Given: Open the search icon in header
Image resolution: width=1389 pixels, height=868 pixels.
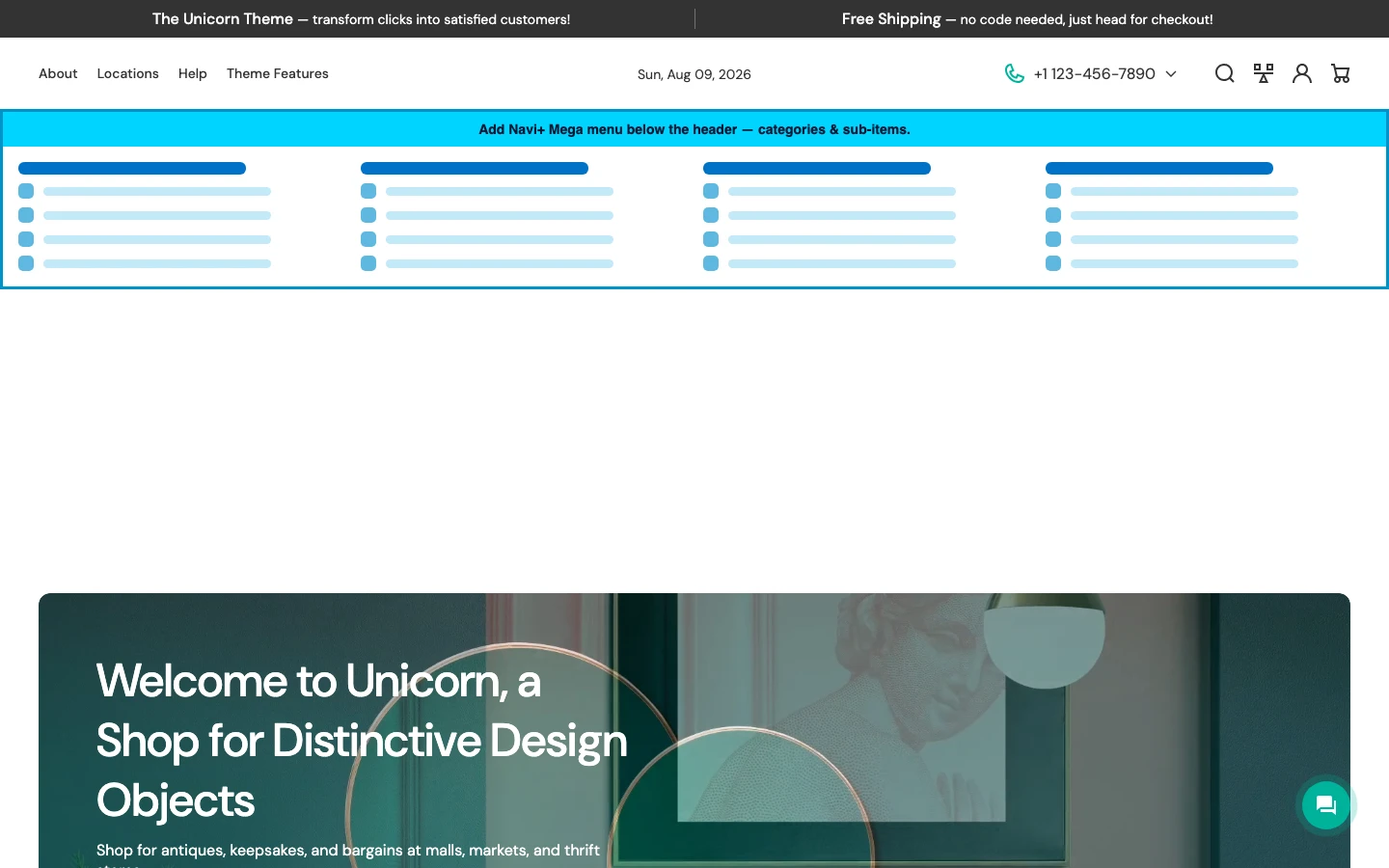Looking at the screenshot, I should coord(1224,73).
